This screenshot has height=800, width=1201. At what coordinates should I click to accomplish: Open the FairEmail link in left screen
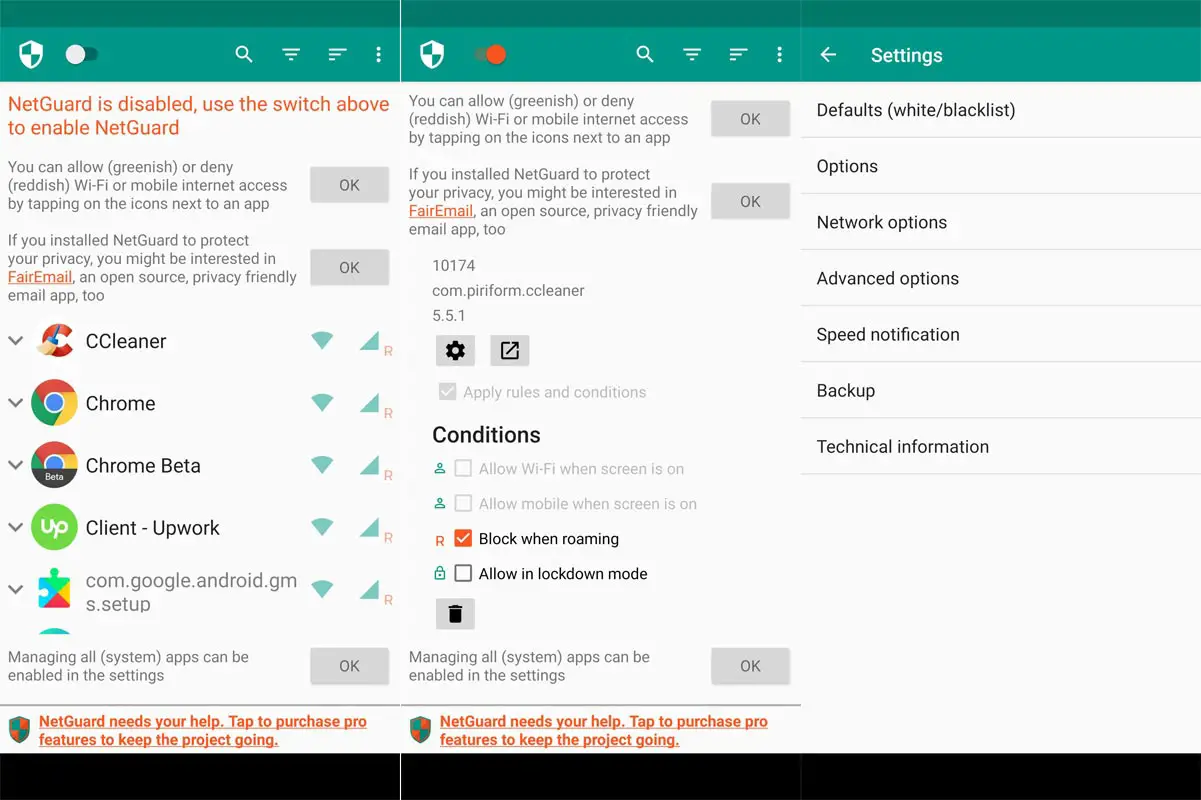40,277
